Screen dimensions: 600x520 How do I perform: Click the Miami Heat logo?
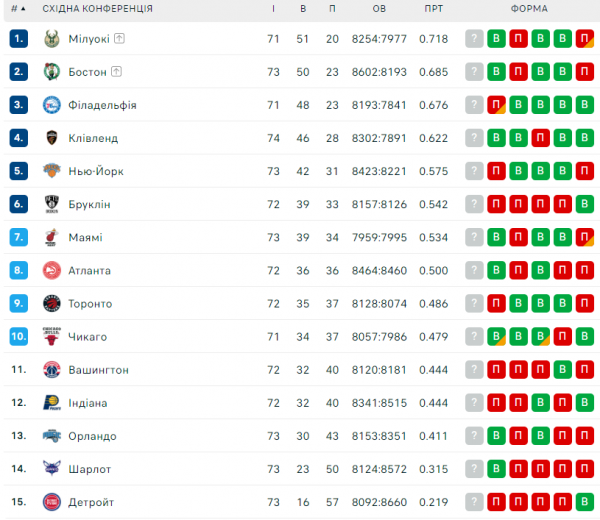tap(52, 237)
